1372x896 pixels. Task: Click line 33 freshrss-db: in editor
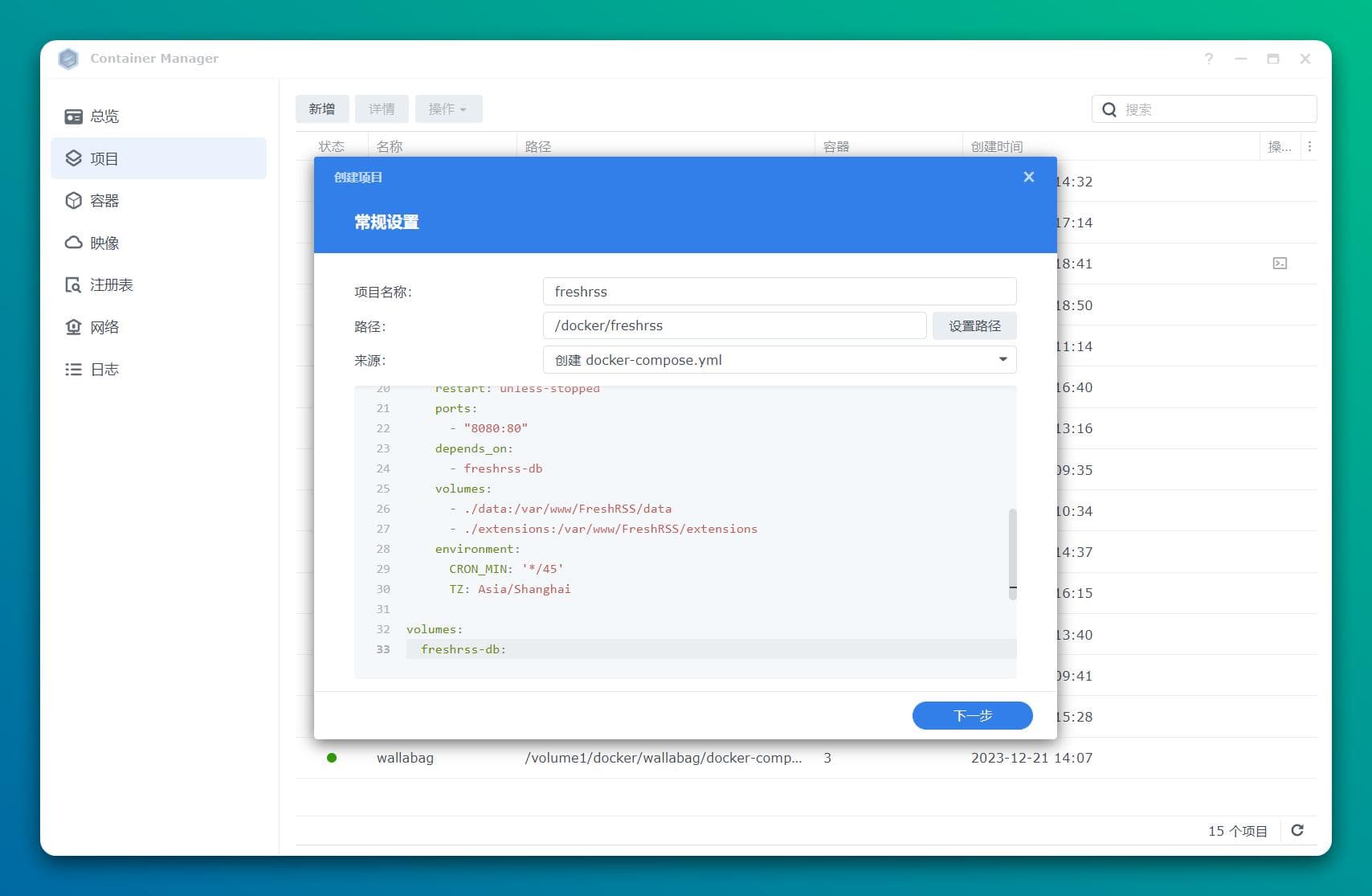click(x=463, y=649)
